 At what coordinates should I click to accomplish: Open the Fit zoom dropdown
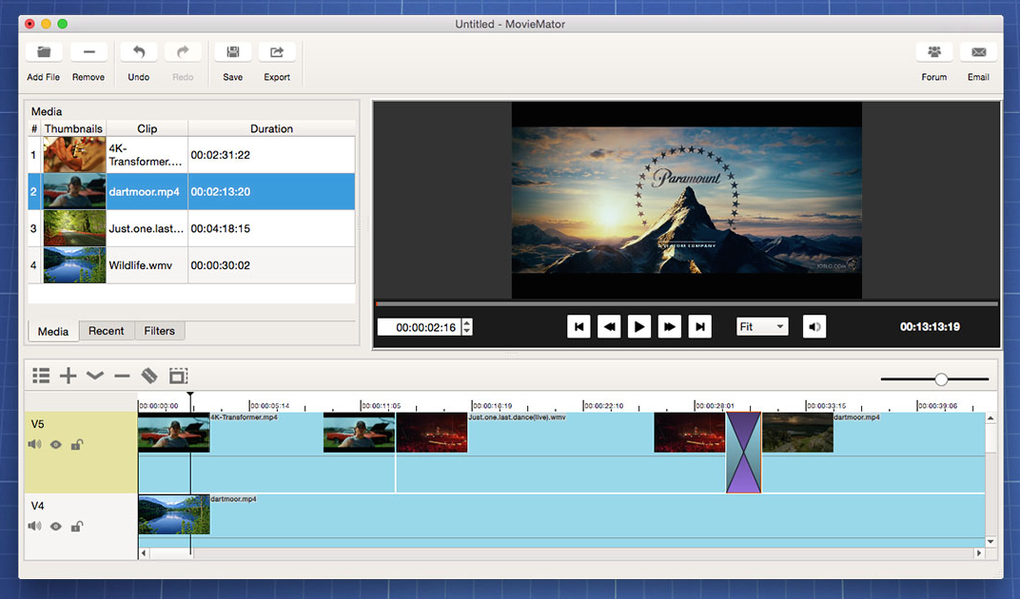[x=762, y=327]
